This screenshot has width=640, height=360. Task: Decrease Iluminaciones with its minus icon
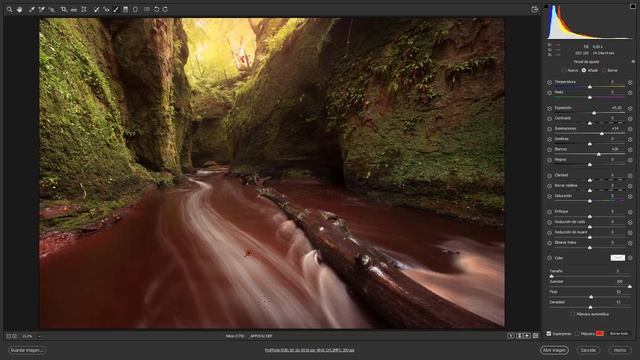[549, 129]
